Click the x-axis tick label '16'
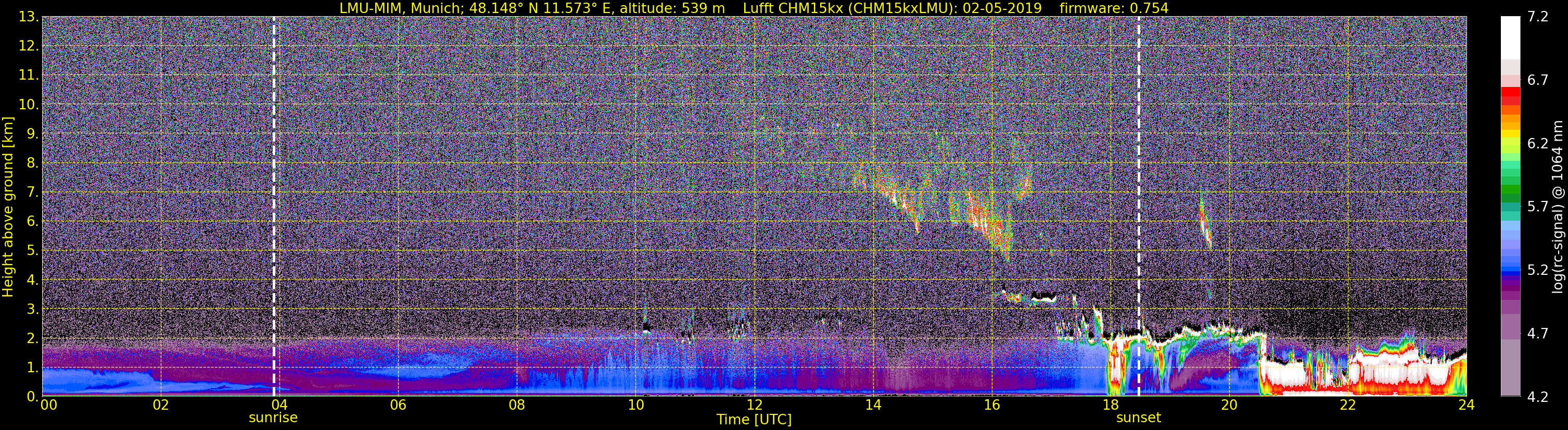 click(x=991, y=406)
